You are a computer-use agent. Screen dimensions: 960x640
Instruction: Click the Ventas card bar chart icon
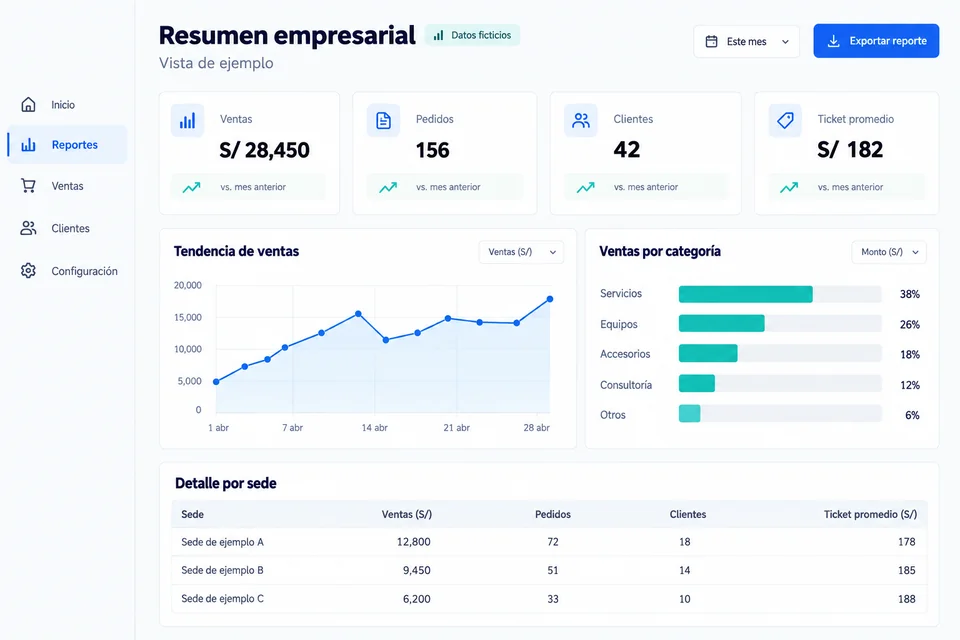click(187, 120)
